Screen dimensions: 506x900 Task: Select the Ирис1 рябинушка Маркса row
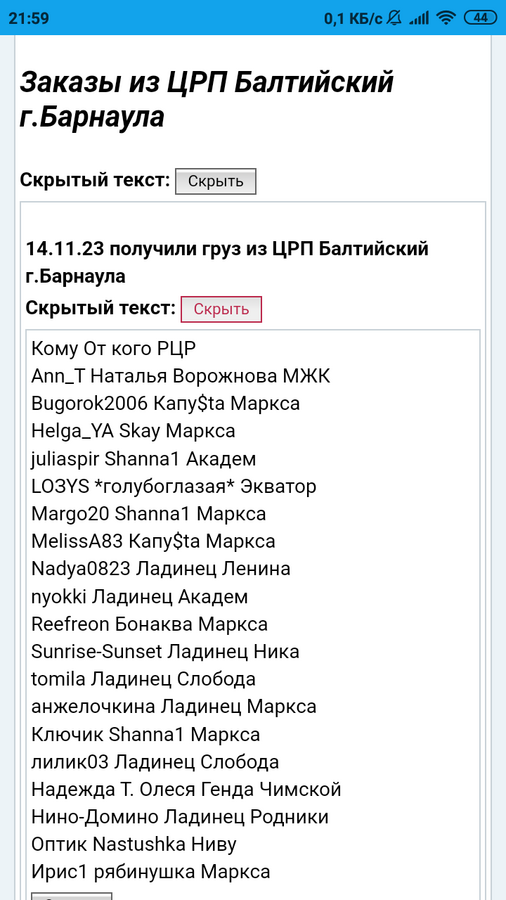point(151,872)
